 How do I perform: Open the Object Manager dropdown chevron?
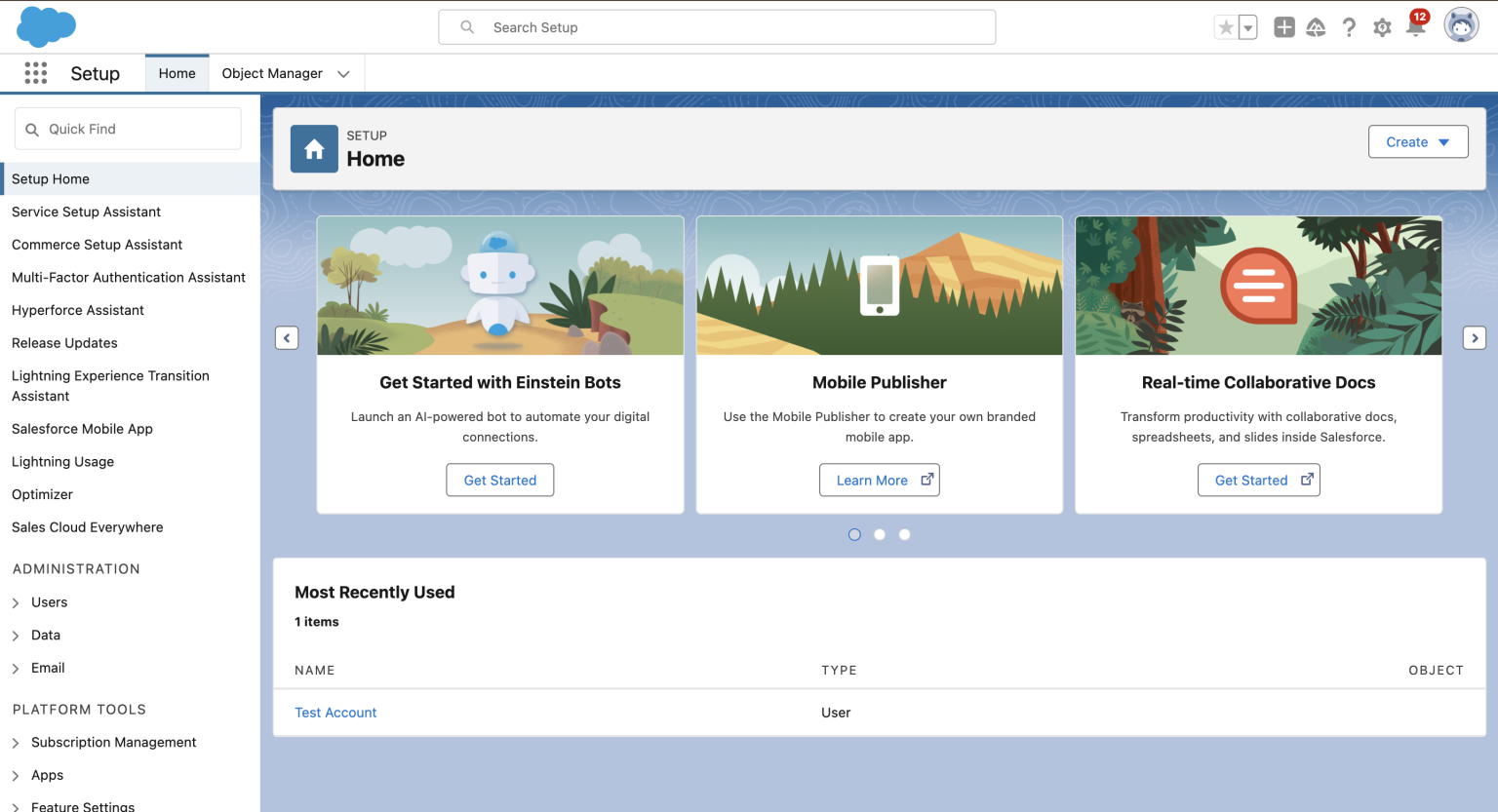343,73
